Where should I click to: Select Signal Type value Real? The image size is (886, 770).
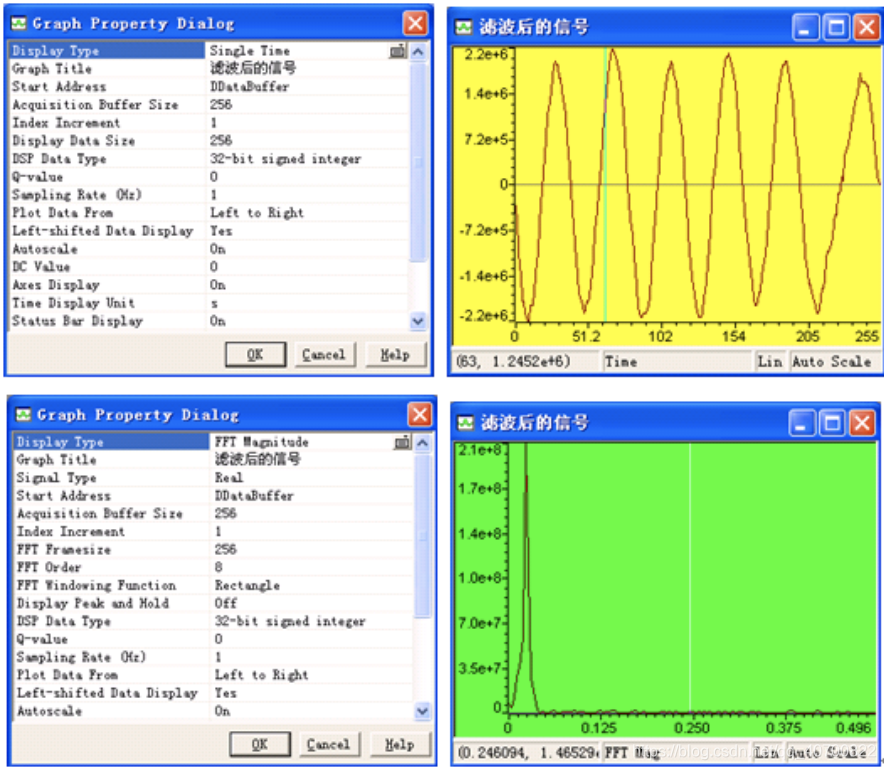click(x=229, y=478)
